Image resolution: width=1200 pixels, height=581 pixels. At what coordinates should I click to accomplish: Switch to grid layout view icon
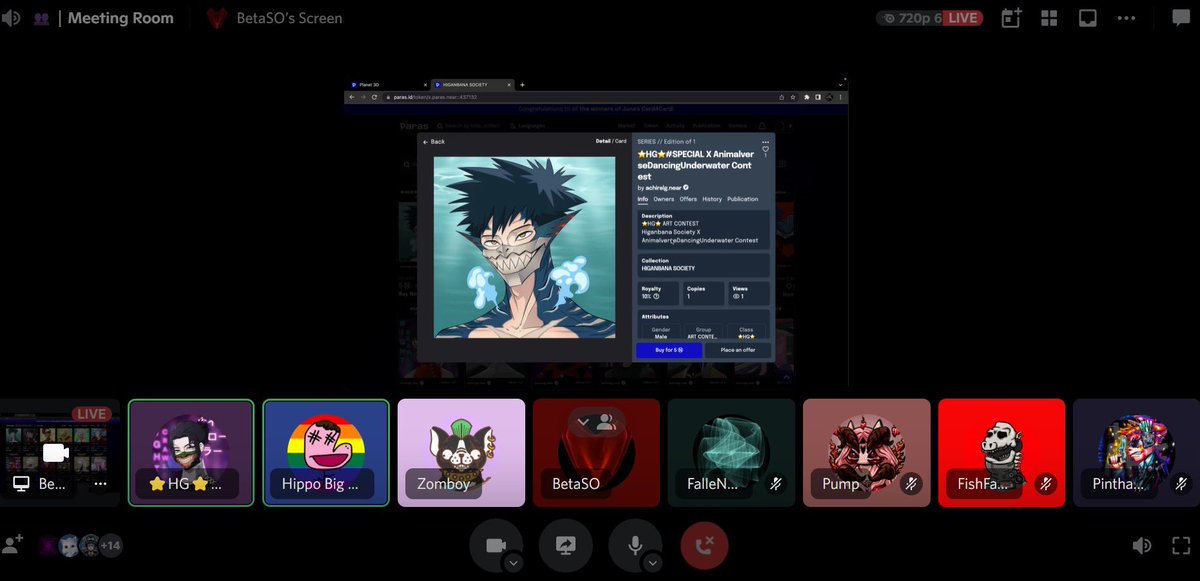1049,18
